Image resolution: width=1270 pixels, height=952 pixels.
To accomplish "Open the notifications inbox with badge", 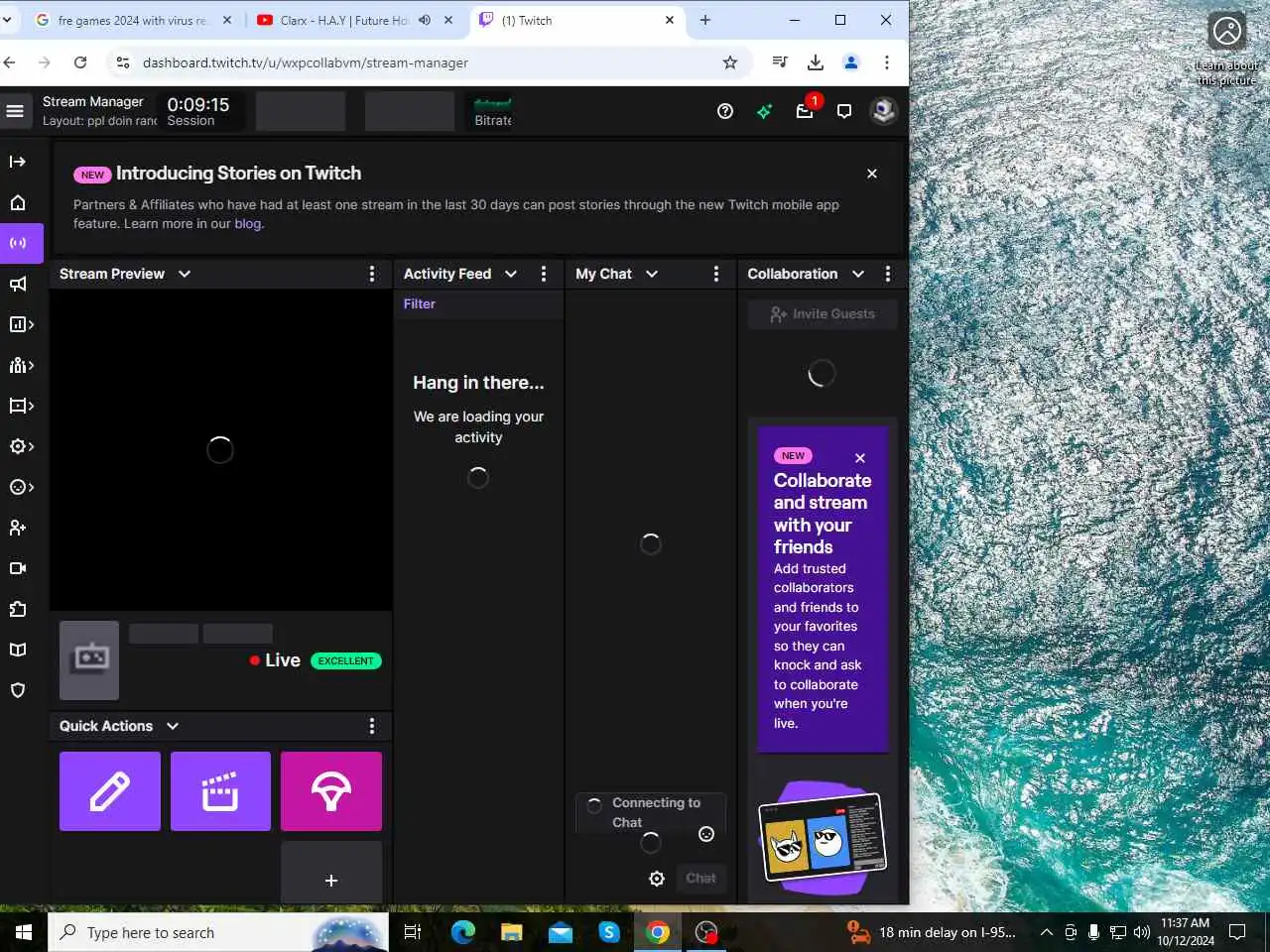I will 805,110.
